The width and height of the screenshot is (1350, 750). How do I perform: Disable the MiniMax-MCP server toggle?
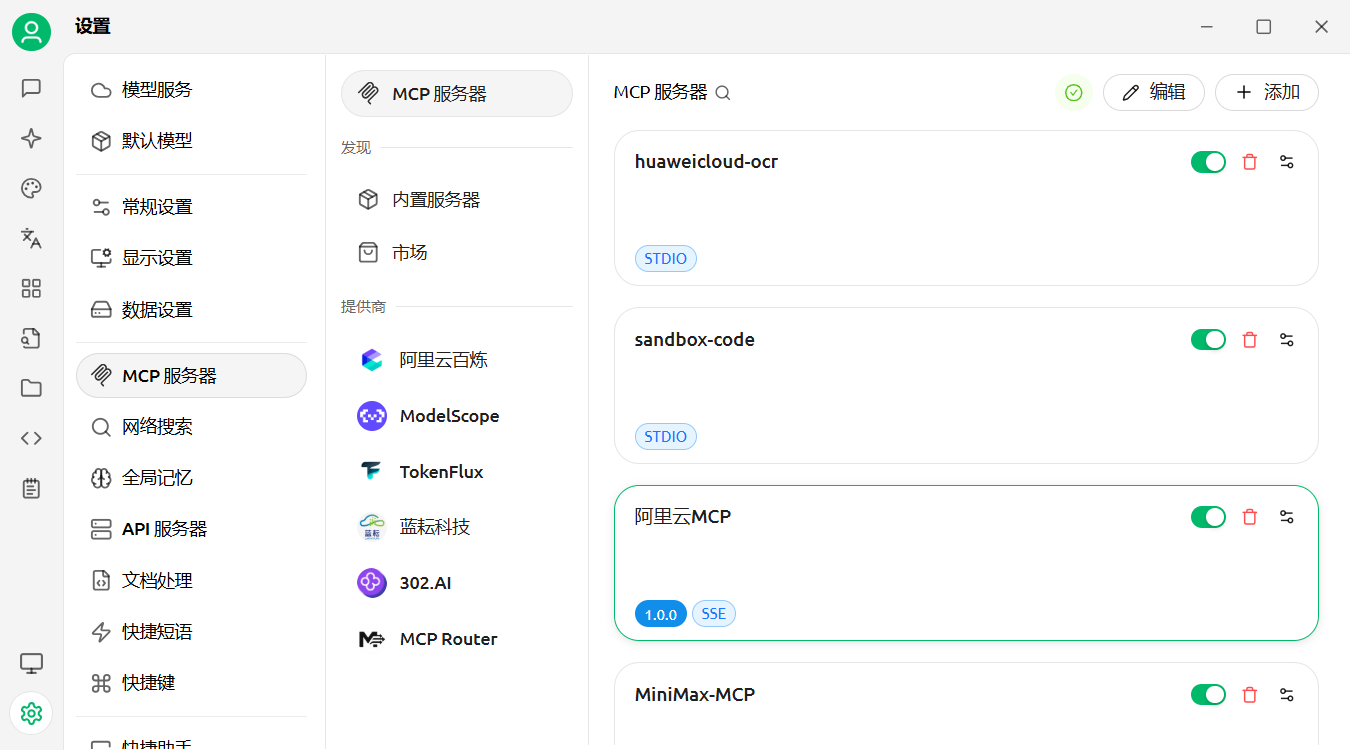pyautogui.click(x=1208, y=694)
